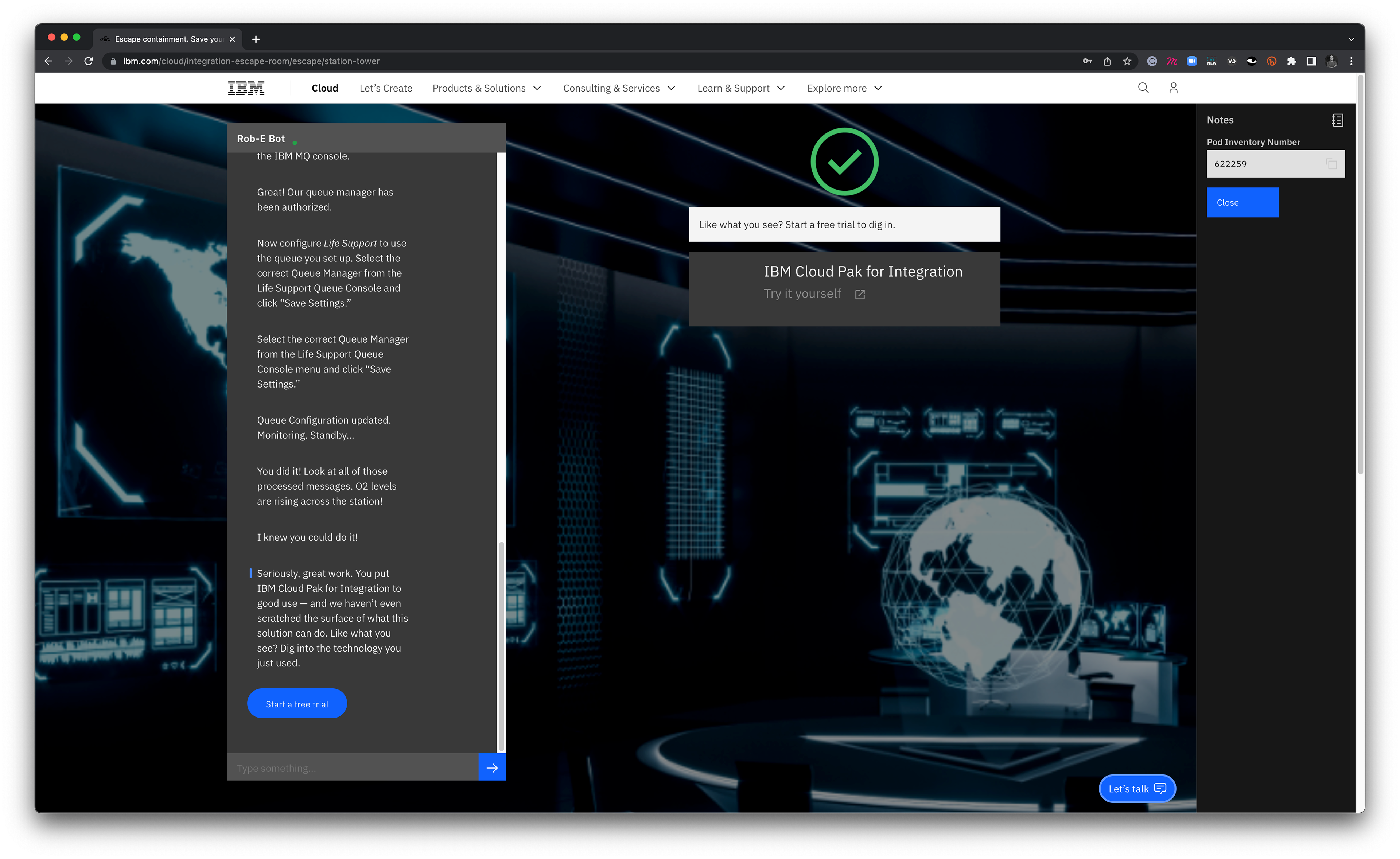This screenshot has width=1400, height=859.
Task: Toggle the browser side panel
Action: pyautogui.click(x=1311, y=61)
